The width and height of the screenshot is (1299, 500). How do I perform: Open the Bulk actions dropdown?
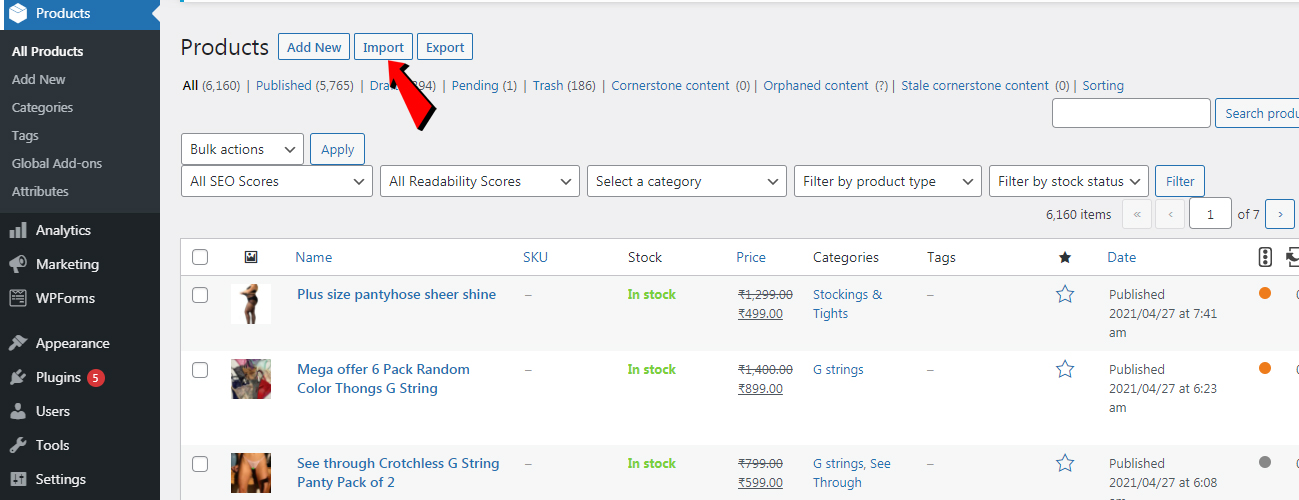(242, 149)
